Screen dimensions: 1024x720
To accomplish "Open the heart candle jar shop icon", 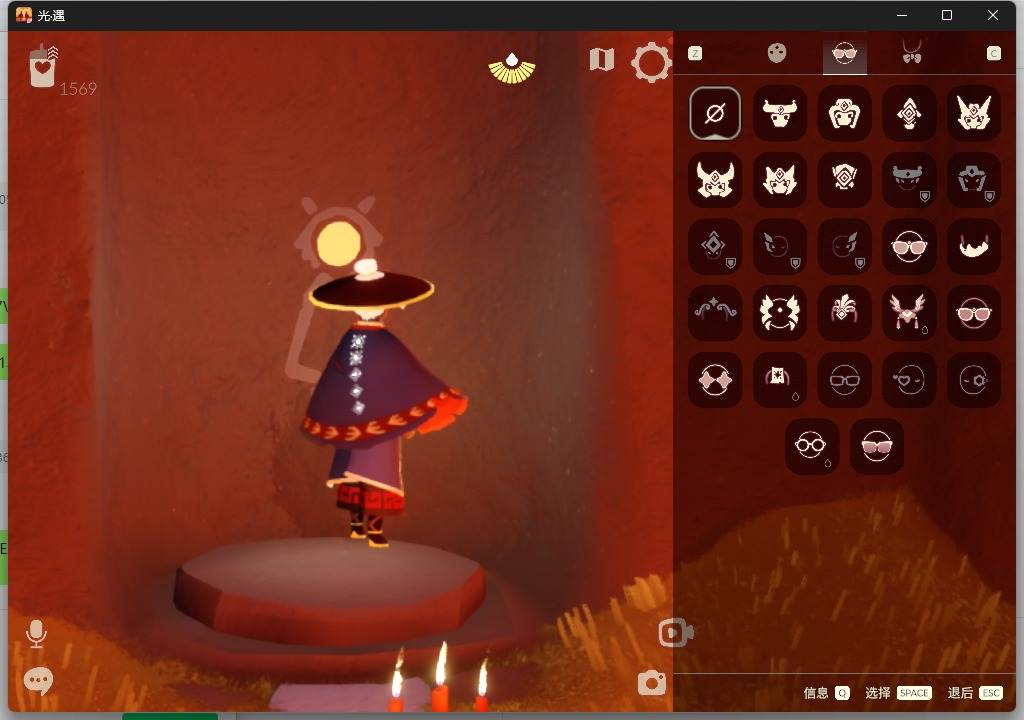I will tap(44, 66).
